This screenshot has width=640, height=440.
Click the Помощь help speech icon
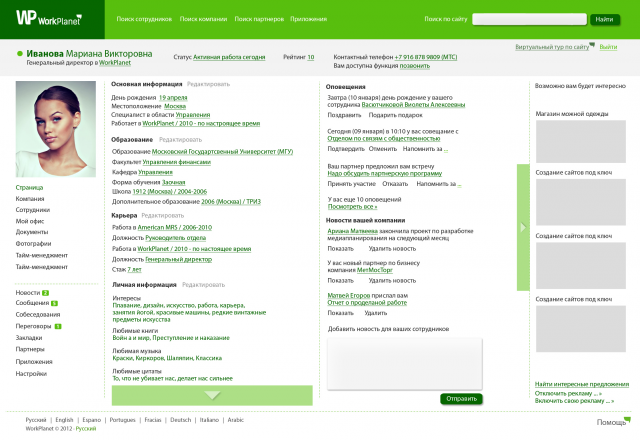point(627,419)
